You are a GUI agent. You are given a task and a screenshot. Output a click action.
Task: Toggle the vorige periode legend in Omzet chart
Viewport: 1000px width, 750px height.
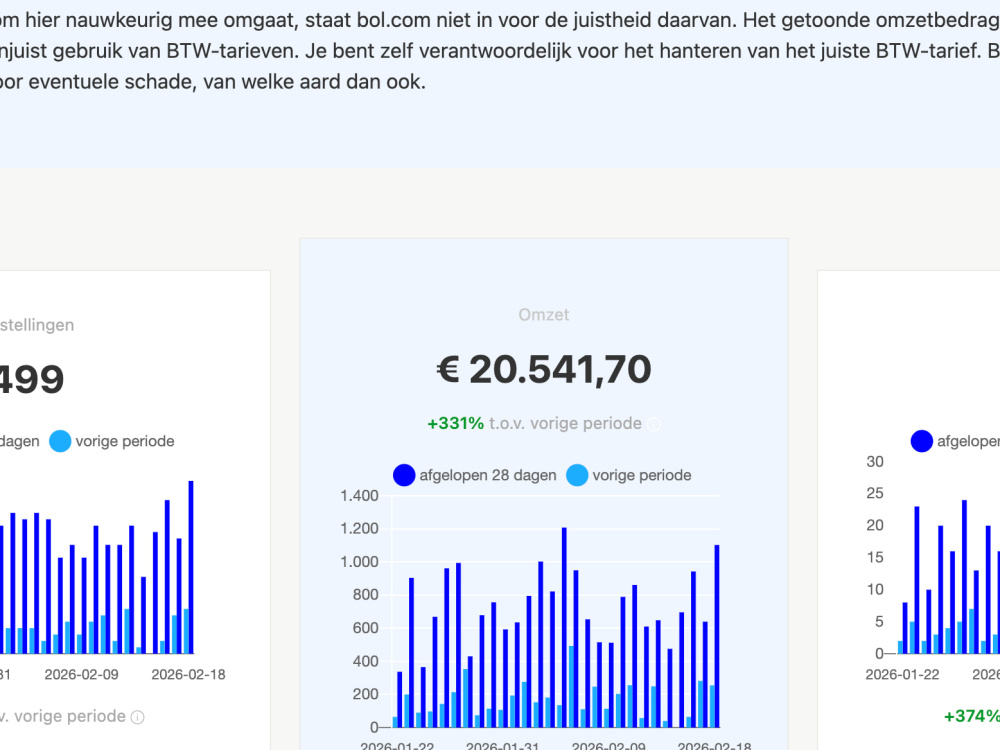coord(629,475)
